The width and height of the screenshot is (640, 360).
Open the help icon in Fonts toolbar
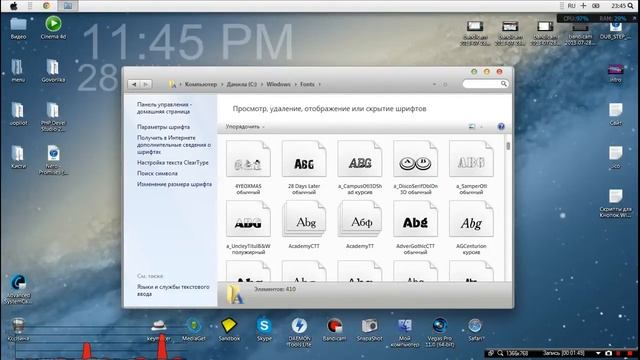point(501,127)
